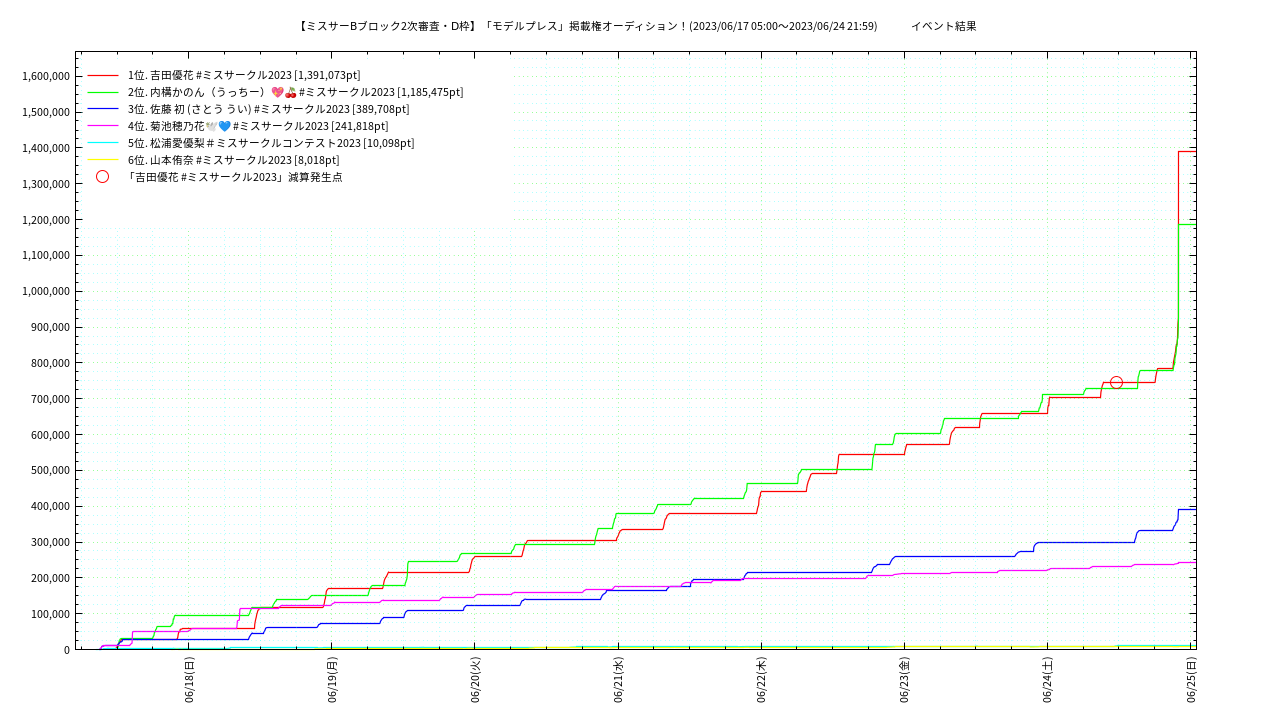Click the 06/21(水) date label on the x-axis

618,680
